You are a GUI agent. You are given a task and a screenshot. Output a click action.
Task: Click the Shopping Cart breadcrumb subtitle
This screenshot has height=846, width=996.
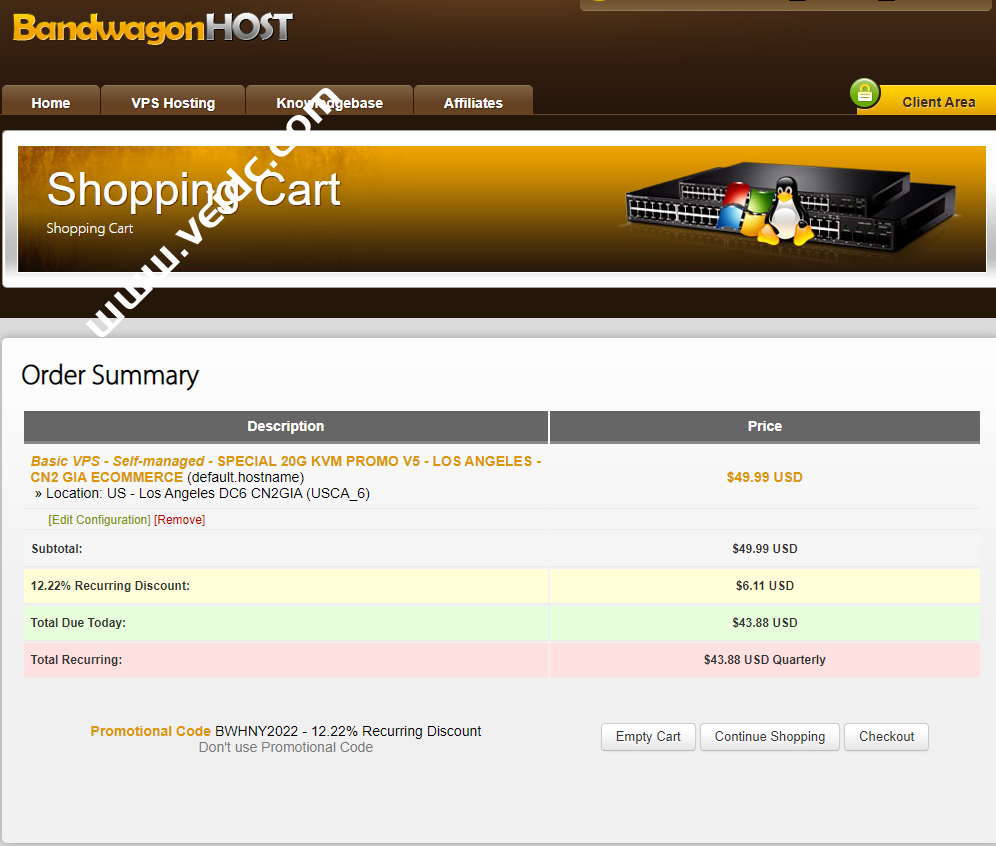pos(90,229)
